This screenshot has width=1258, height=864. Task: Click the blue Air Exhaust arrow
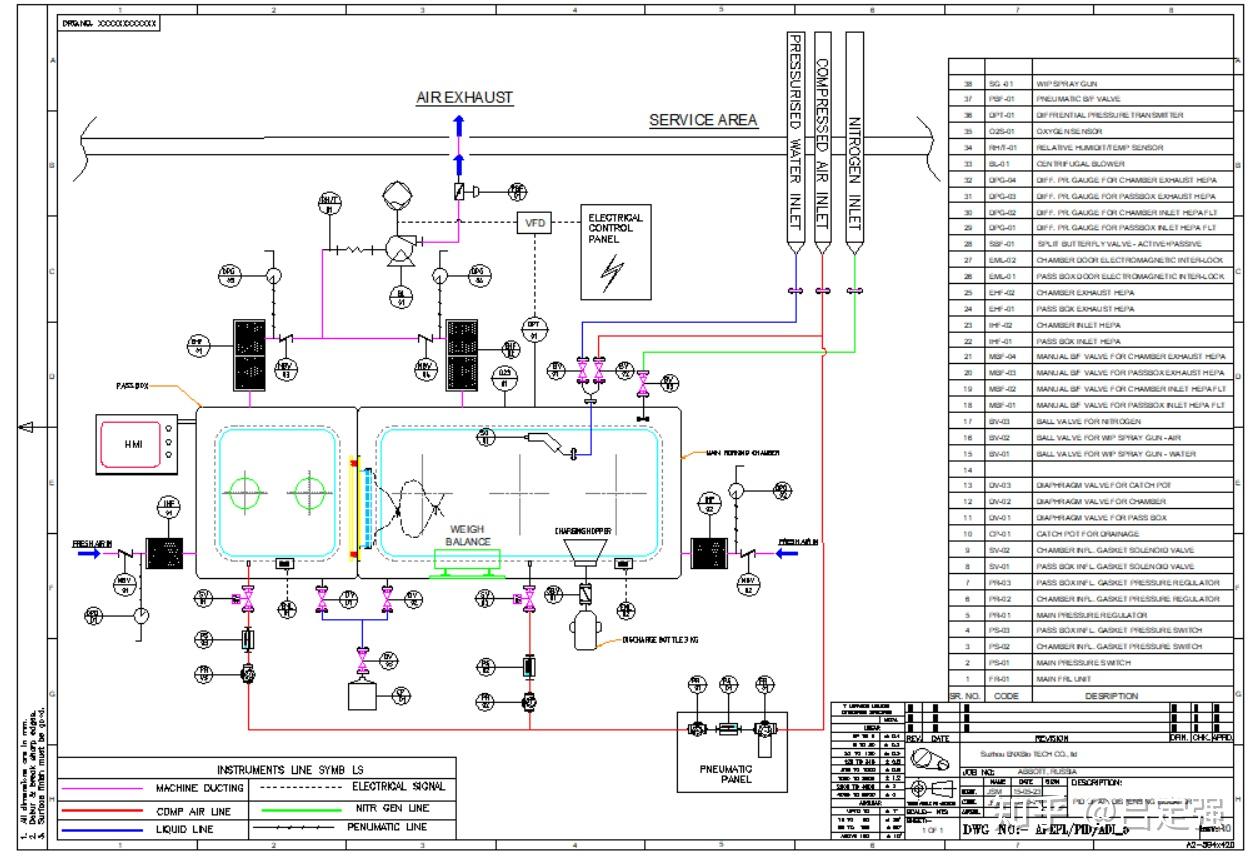click(459, 122)
